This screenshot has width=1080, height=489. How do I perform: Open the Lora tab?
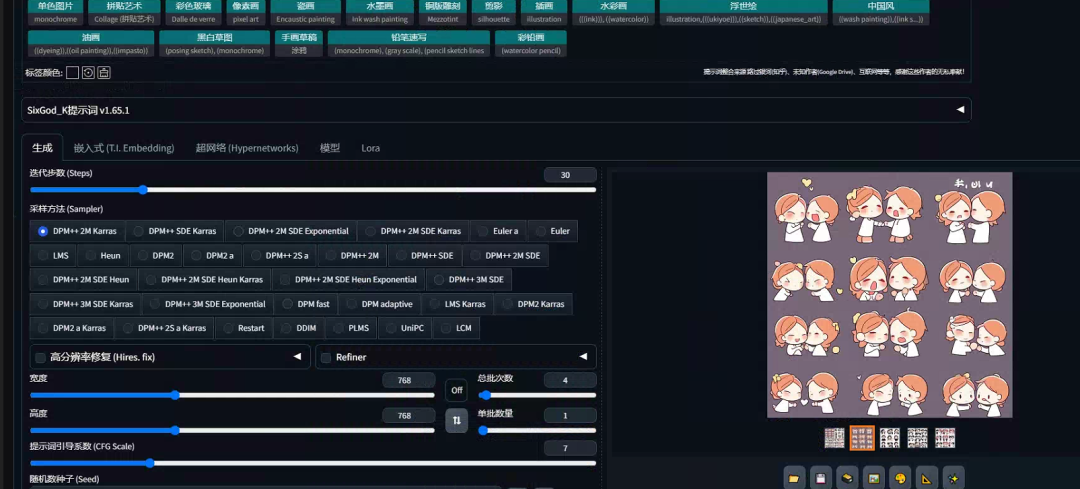(x=371, y=148)
